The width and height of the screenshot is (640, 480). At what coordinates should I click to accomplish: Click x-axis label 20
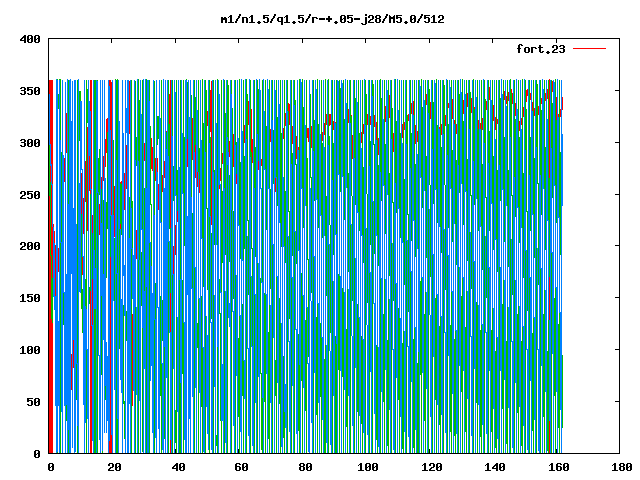pos(114,467)
